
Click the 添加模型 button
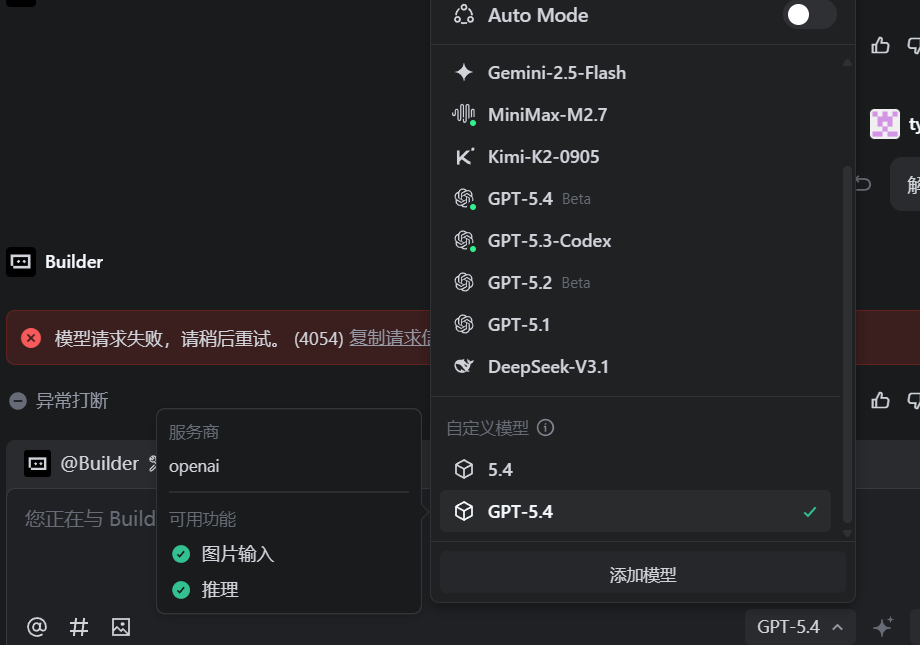point(643,575)
